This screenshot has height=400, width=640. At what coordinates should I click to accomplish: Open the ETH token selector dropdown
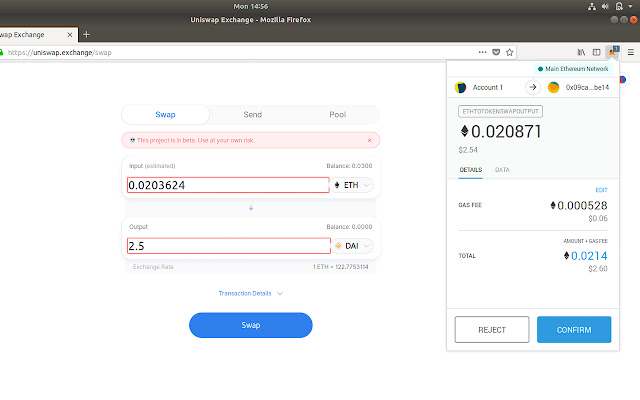click(x=351, y=185)
